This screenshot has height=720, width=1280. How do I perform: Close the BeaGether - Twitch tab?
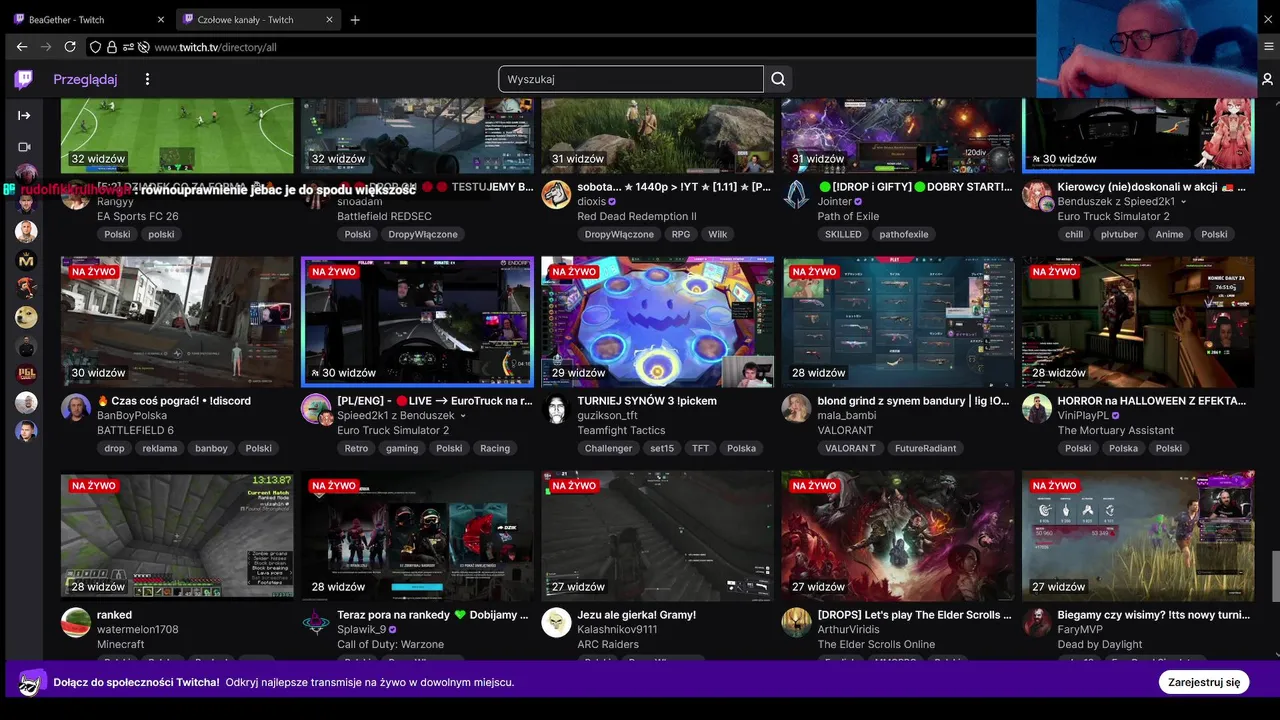161,20
